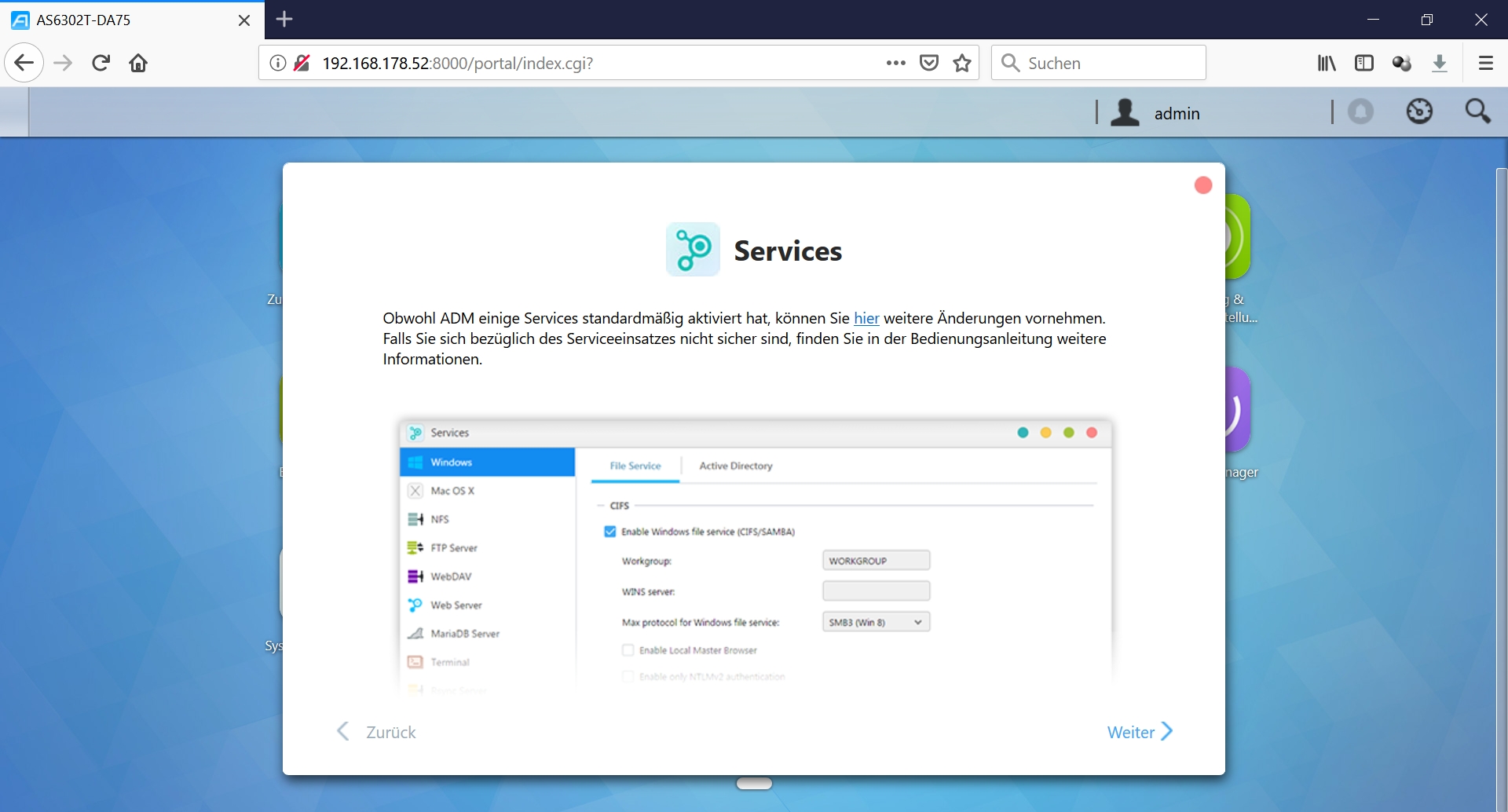Click the Save to Pocket icon
Viewport: 1508px width, 812px height.
tap(929, 63)
